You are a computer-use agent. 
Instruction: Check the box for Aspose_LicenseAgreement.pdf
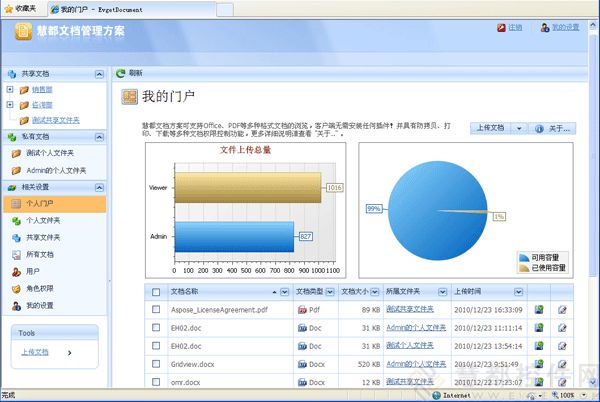[x=156, y=310]
